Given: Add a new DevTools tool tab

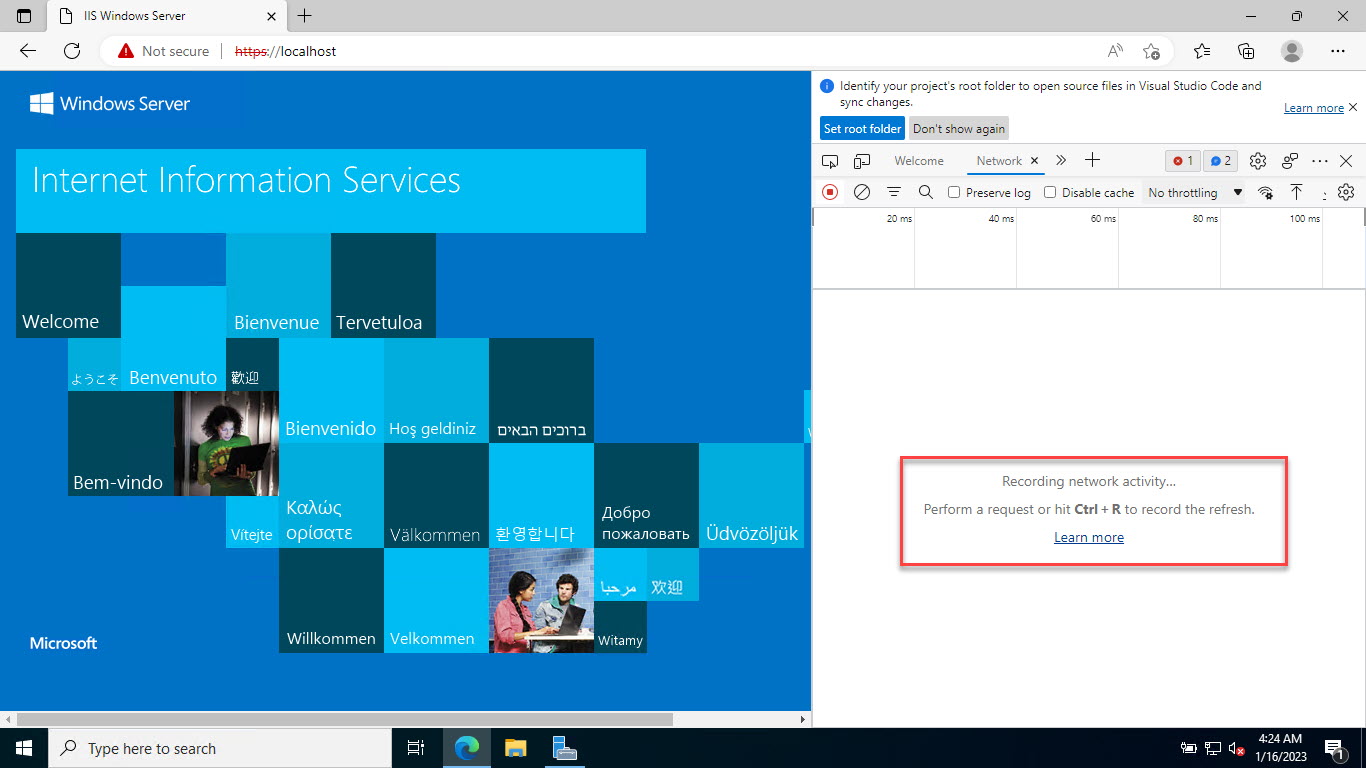Looking at the screenshot, I should (x=1093, y=160).
